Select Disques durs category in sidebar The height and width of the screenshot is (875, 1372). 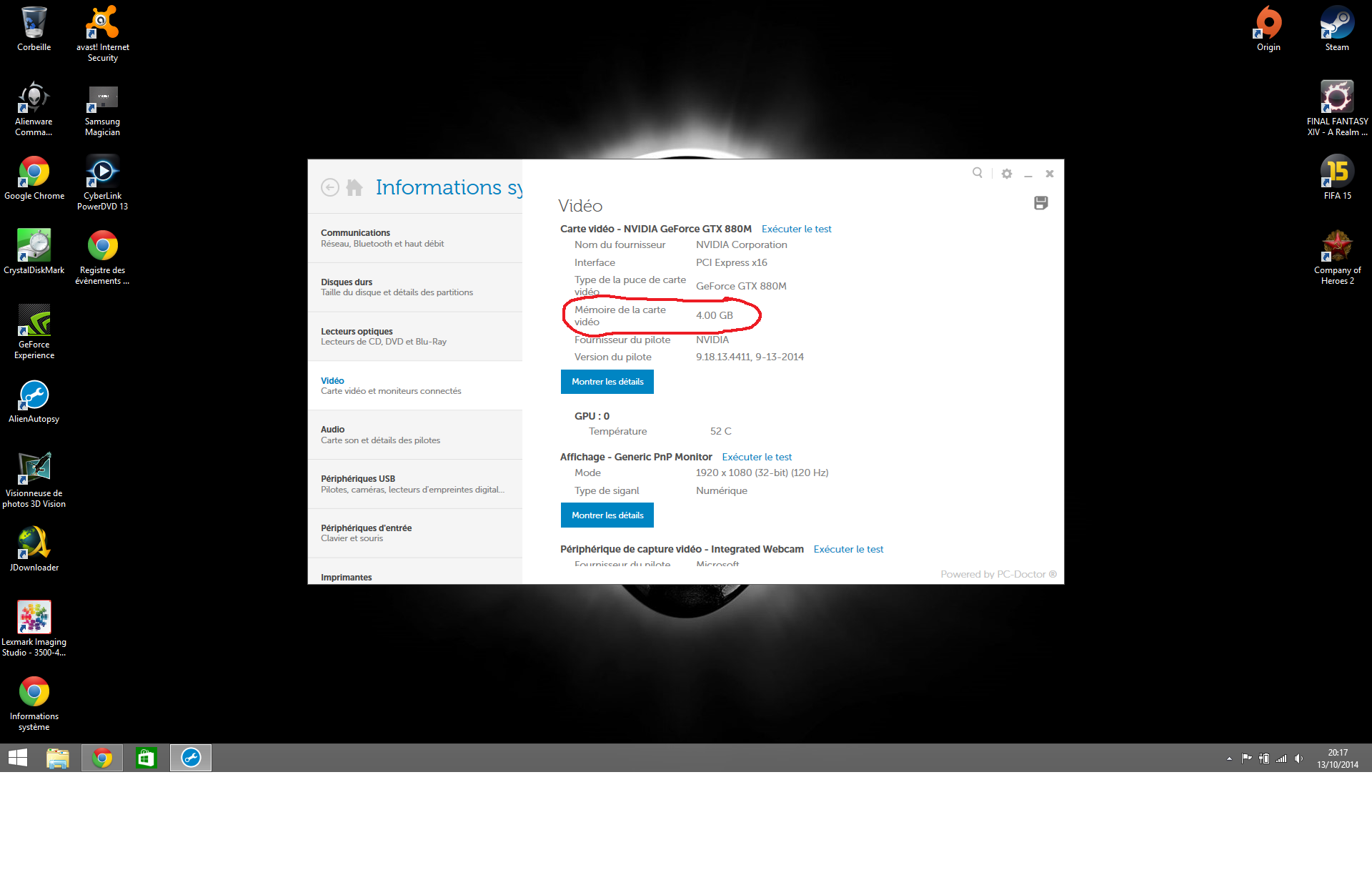pos(415,287)
